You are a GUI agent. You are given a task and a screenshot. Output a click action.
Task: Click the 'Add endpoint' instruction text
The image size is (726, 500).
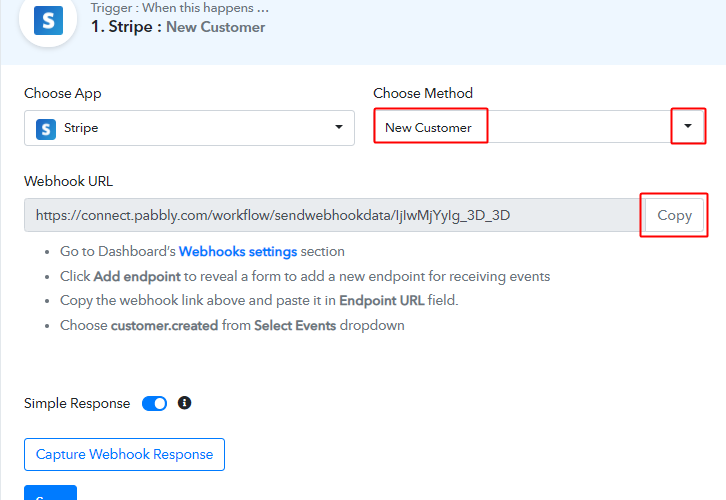(137, 276)
